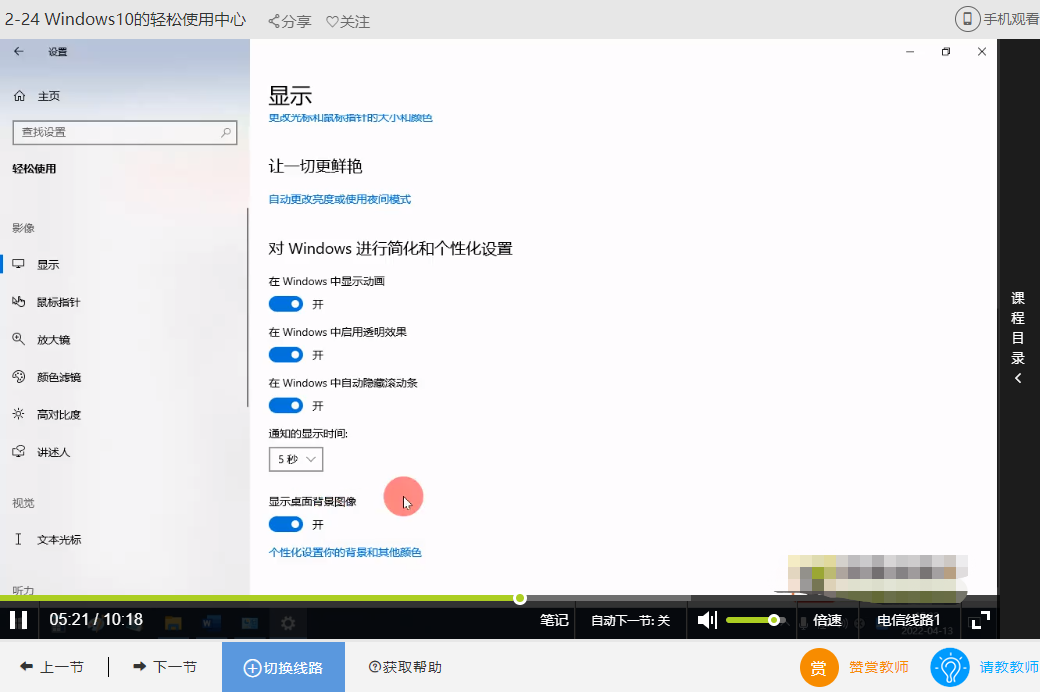The image size is (1040, 692).
Task: Toggle 在 Windows 中启用透明效果 switch
Action: [x=286, y=354]
